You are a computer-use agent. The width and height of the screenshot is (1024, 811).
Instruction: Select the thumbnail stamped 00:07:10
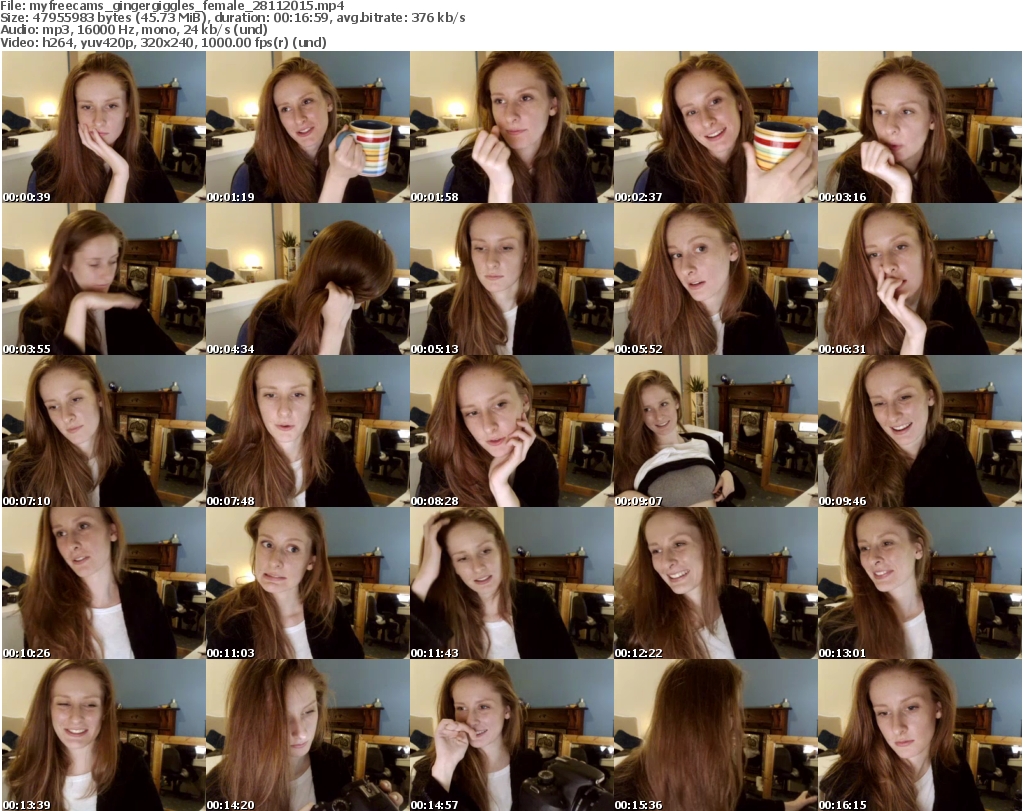click(104, 431)
